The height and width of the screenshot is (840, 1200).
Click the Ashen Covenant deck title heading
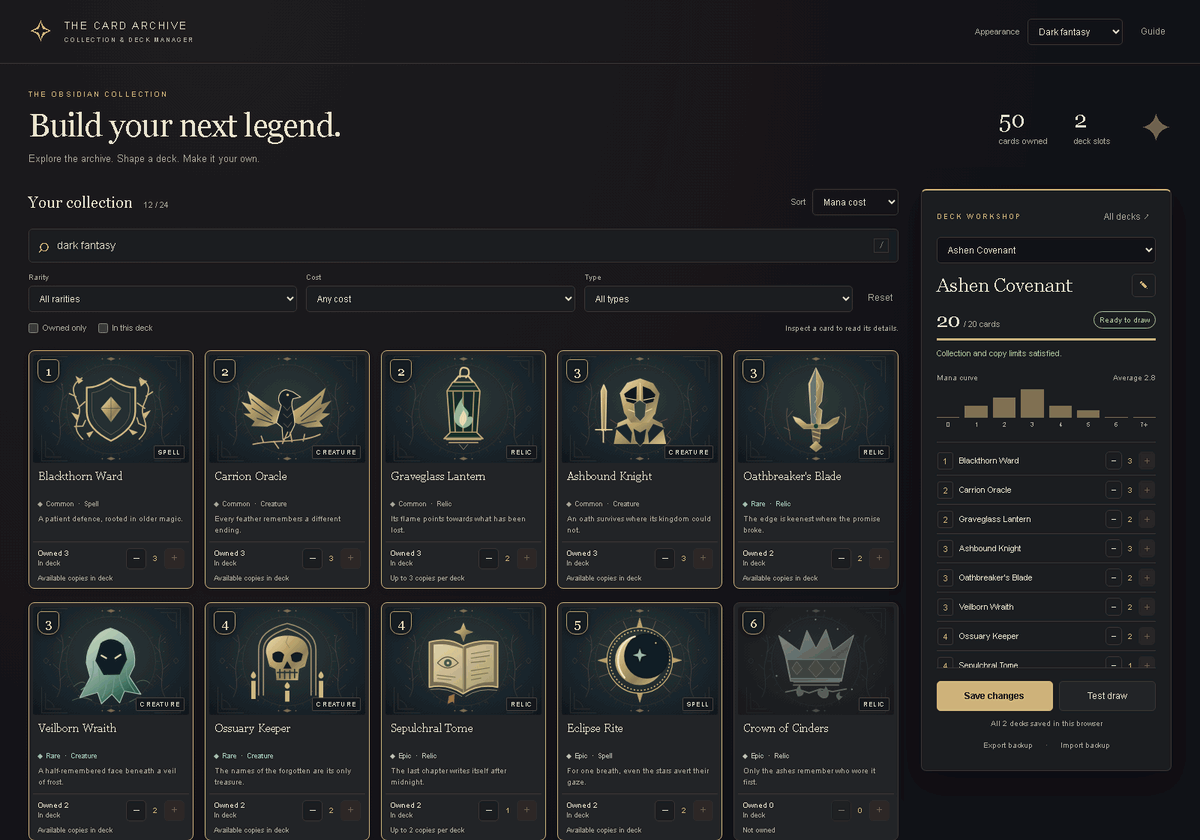[x=1004, y=286]
